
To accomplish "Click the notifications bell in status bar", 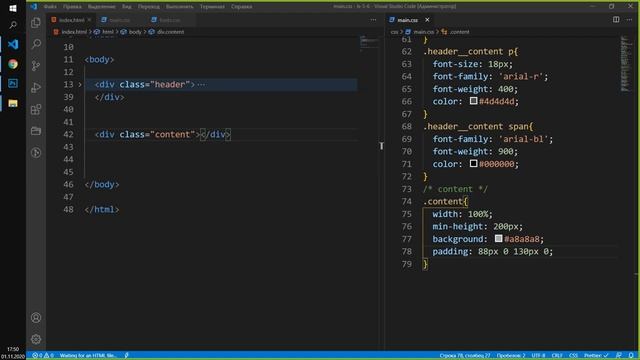I will click(631, 356).
